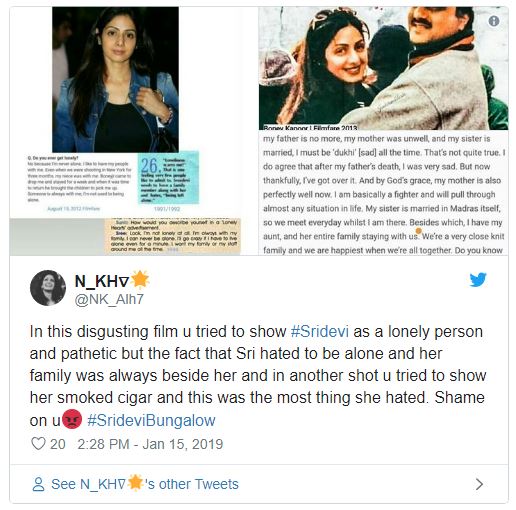Open the #Sridevi hashtag link
Image resolution: width=516 pixels, height=510 pixels.
320,332
